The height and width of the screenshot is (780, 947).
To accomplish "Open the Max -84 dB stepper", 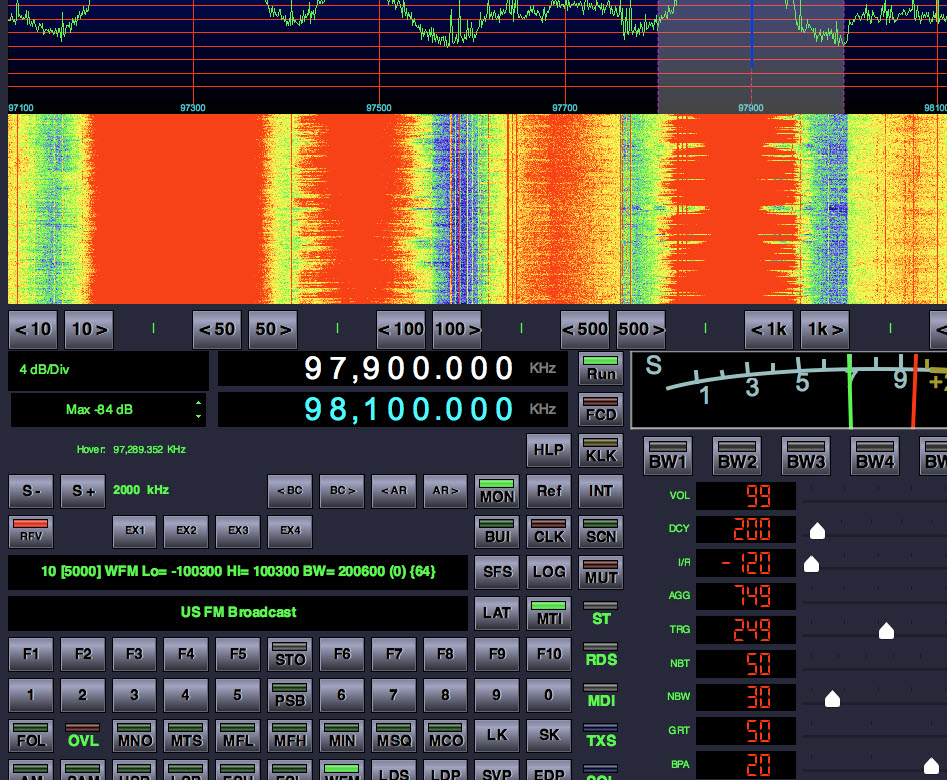I will (x=198, y=410).
